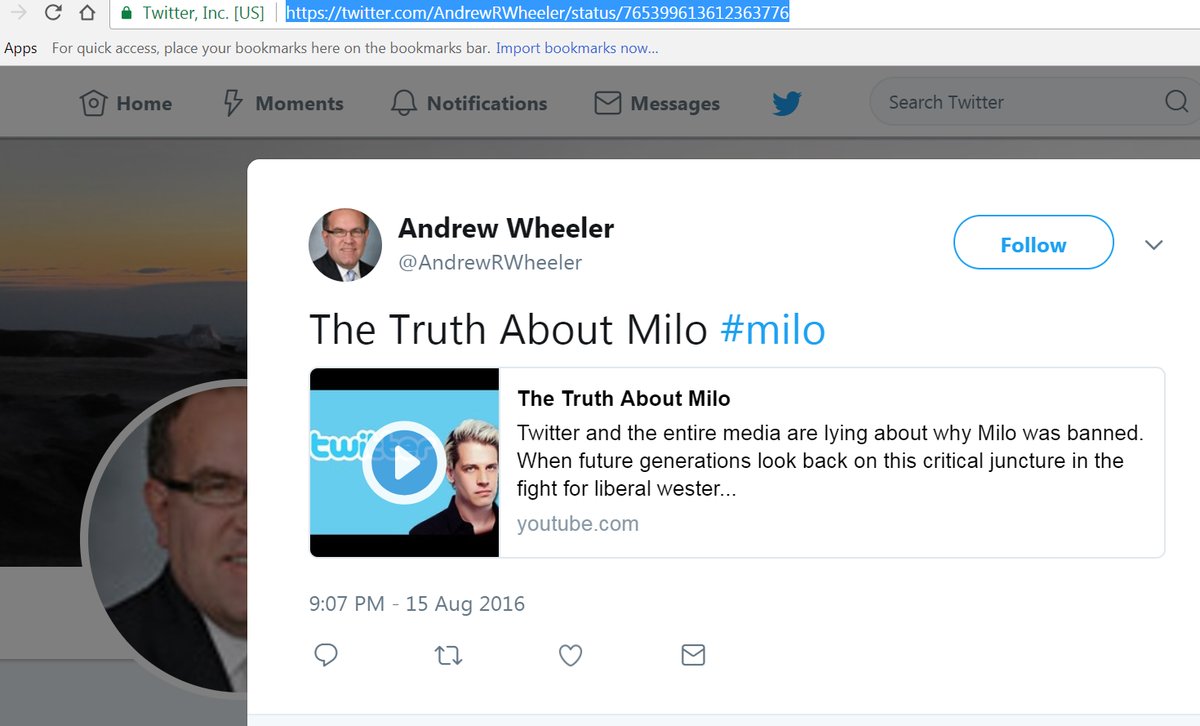The image size is (1200, 726).
Task: Reply to the tweet
Action: coord(326,655)
